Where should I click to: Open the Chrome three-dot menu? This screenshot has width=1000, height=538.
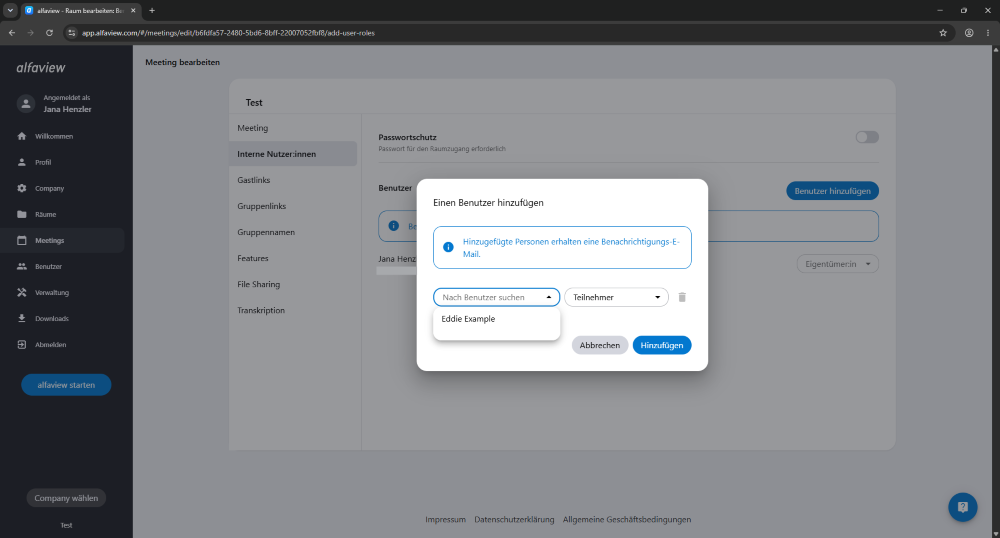(988, 33)
